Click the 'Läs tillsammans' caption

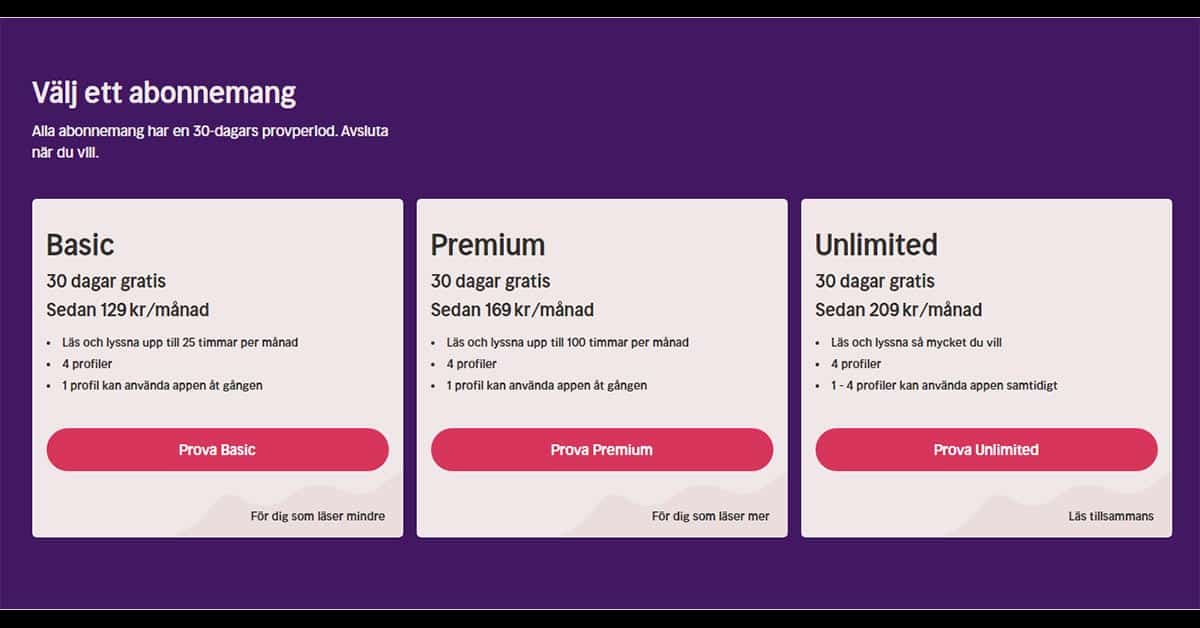[x=1111, y=516]
